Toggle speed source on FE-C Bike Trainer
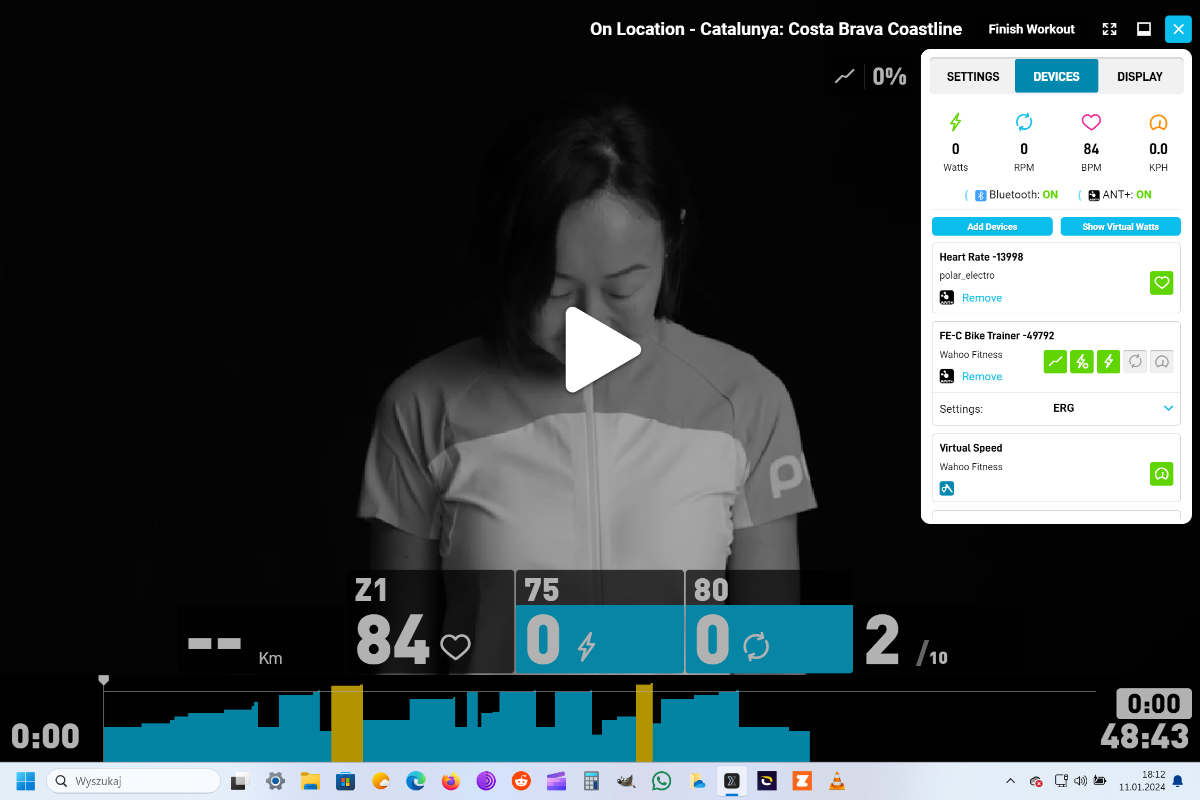 tap(1161, 362)
